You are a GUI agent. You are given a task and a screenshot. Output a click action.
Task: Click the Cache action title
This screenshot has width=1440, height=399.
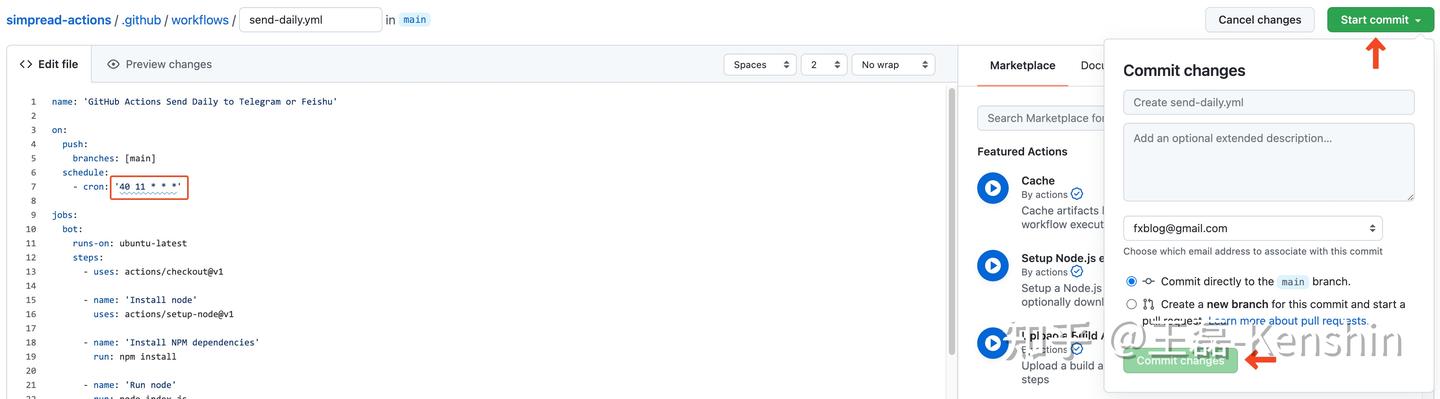(1038, 181)
